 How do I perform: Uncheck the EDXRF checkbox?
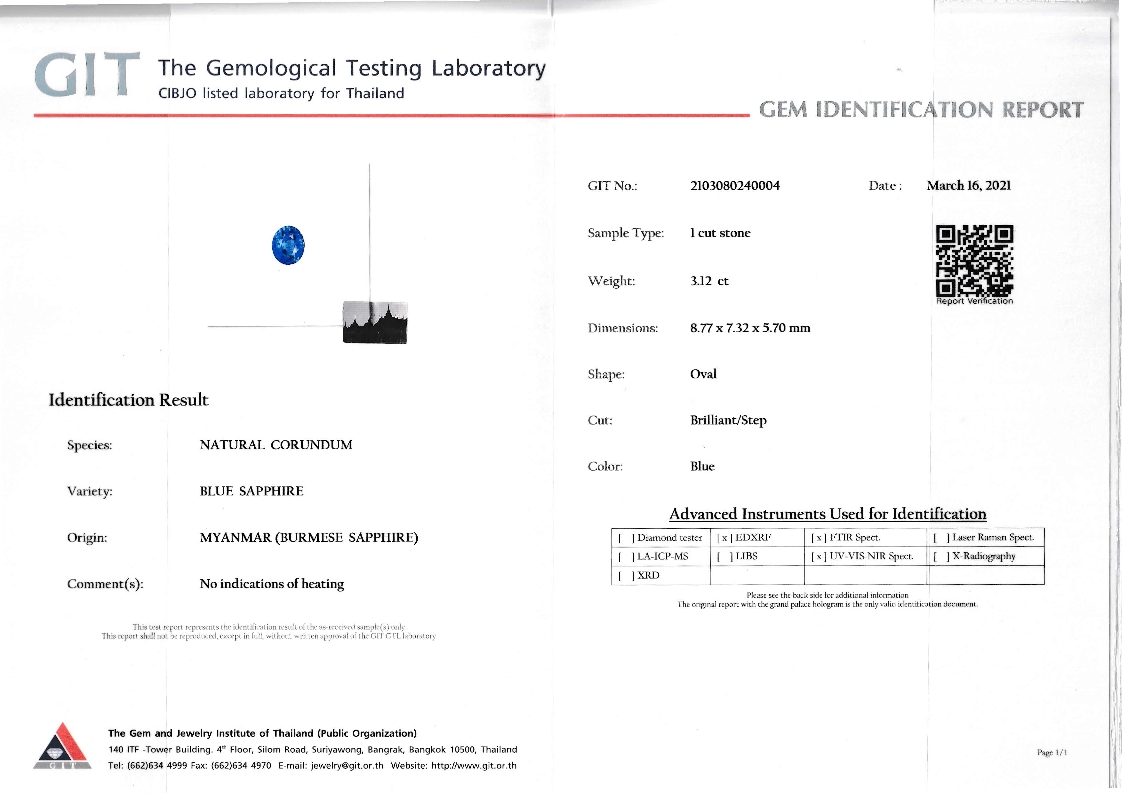(x=726, y=538)
